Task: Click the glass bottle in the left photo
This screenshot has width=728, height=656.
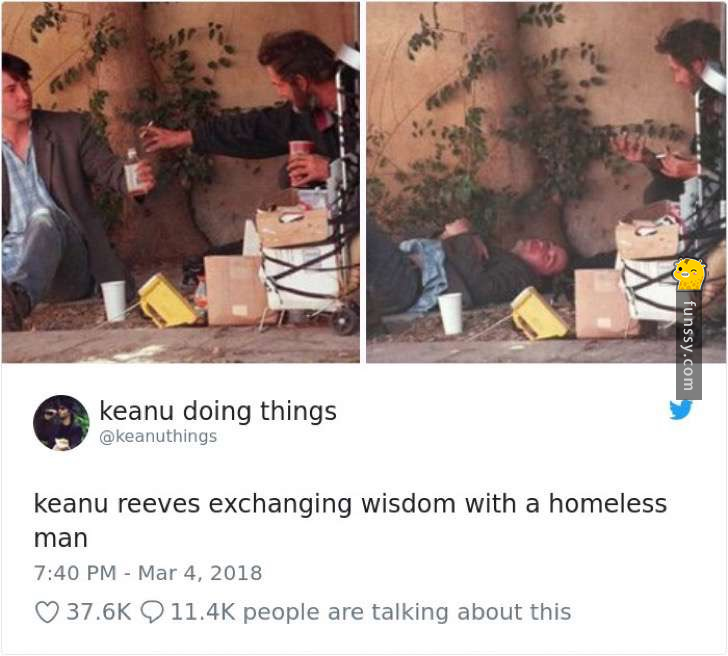Action: 134,171
